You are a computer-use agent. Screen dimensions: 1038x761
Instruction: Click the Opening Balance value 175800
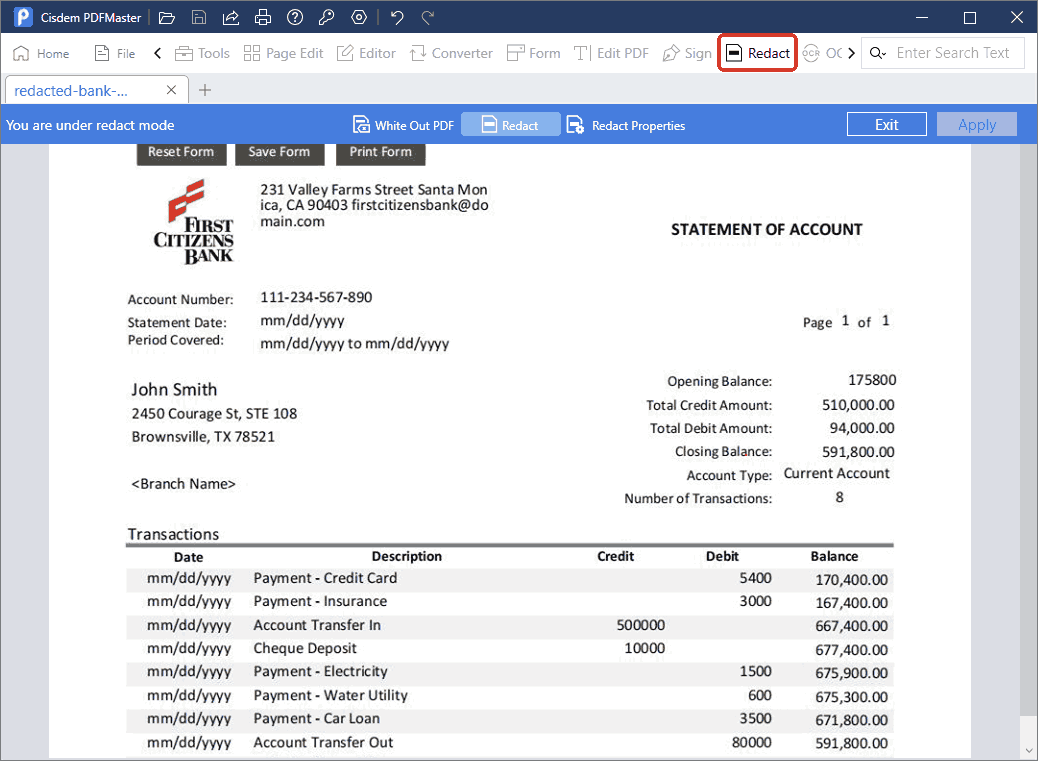tap(872, 380)
